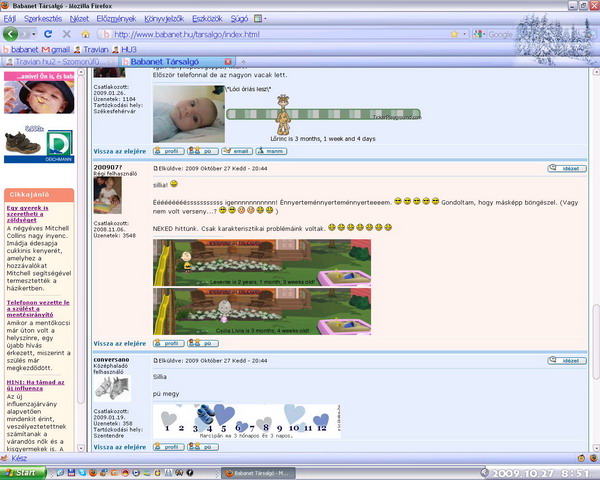600x480 pixels.
Task: Bookmark this page with the star icon
Action: 453,34
